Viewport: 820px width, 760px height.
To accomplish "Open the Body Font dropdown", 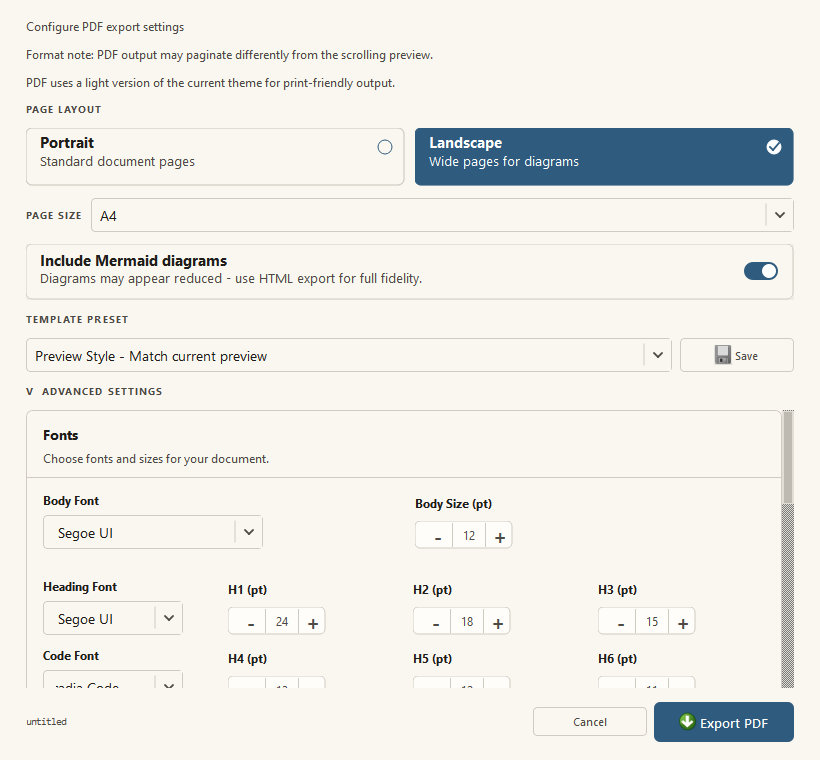I will (x=153, y=532).
